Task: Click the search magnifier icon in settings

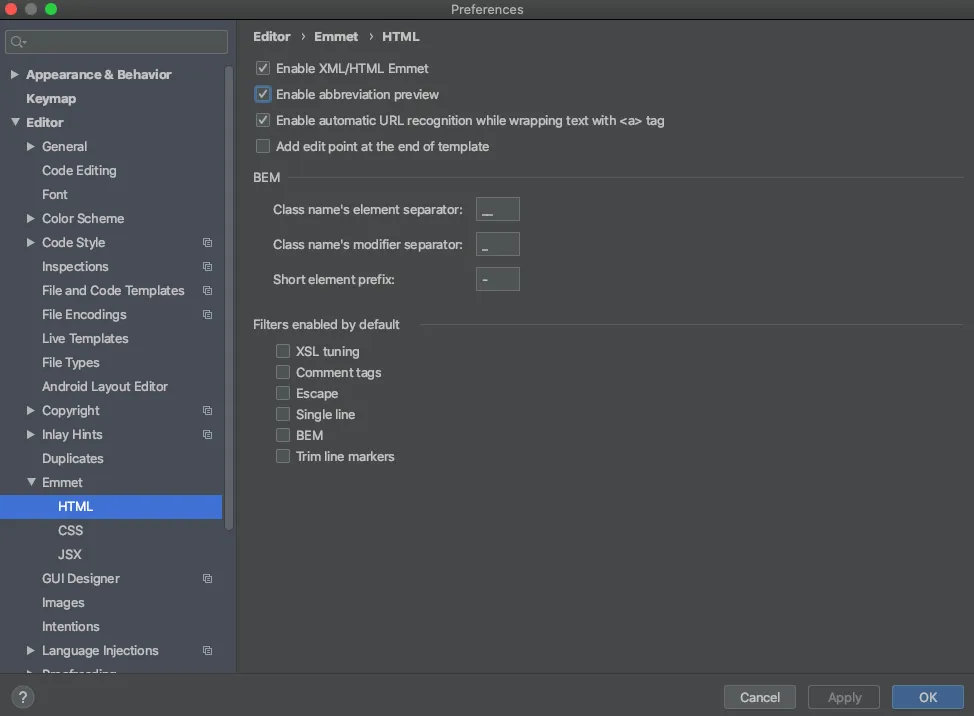Action: click(19, 42)
